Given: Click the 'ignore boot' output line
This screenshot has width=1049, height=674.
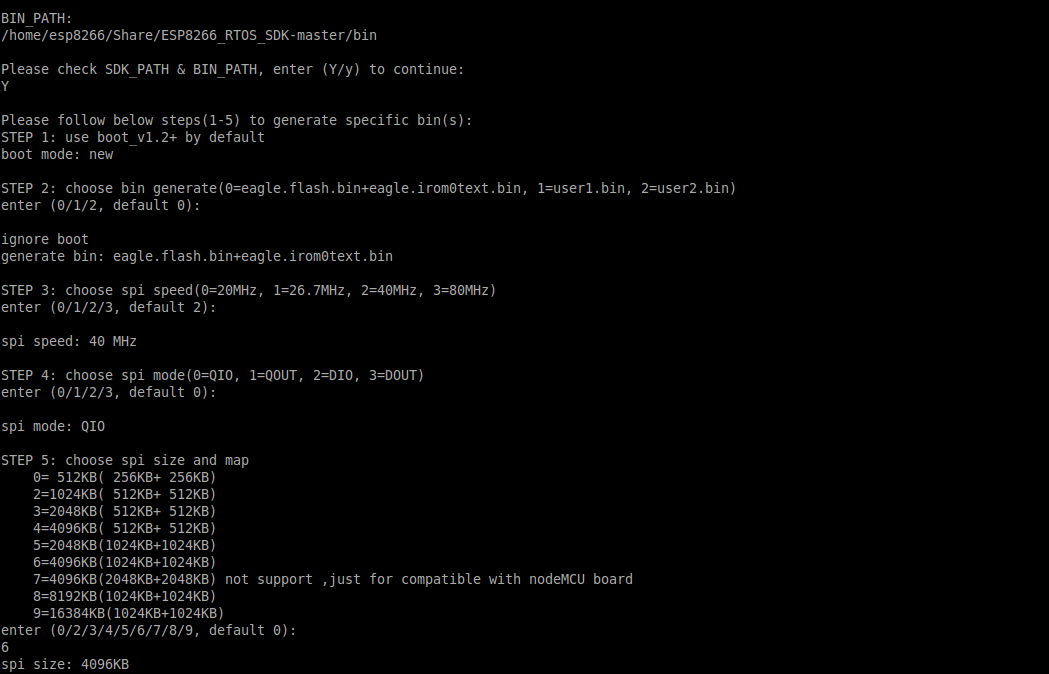Looking at the screenshot, I should click(45, 239).
